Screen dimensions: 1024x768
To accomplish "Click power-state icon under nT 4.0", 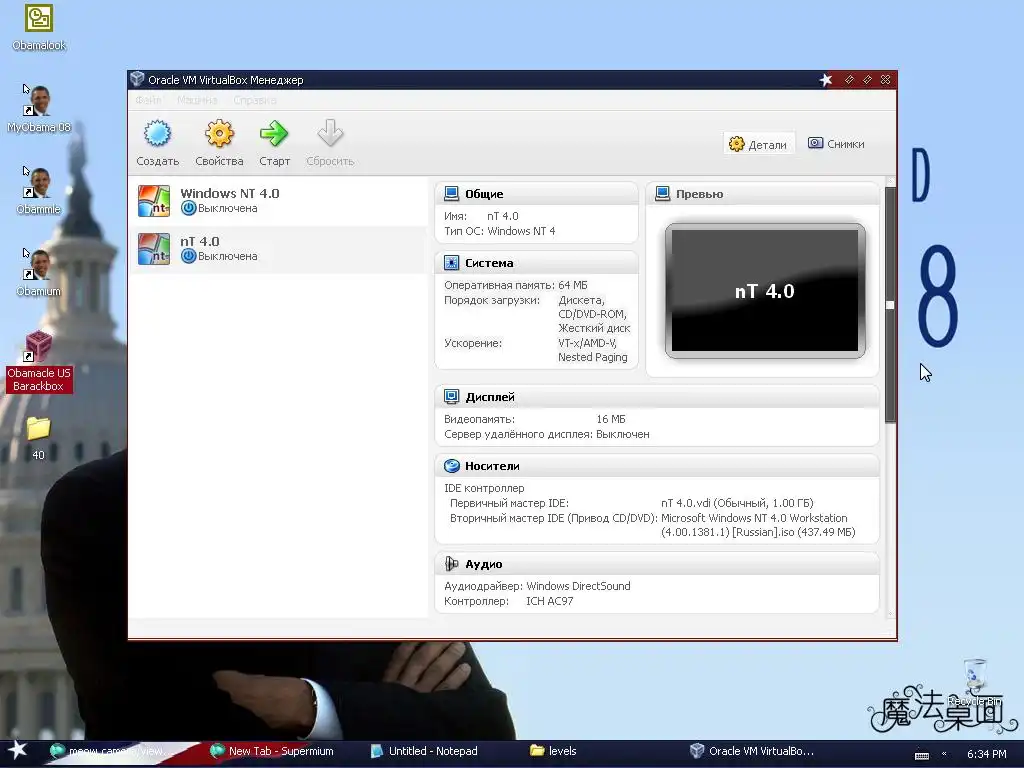I will click(189, 257).
